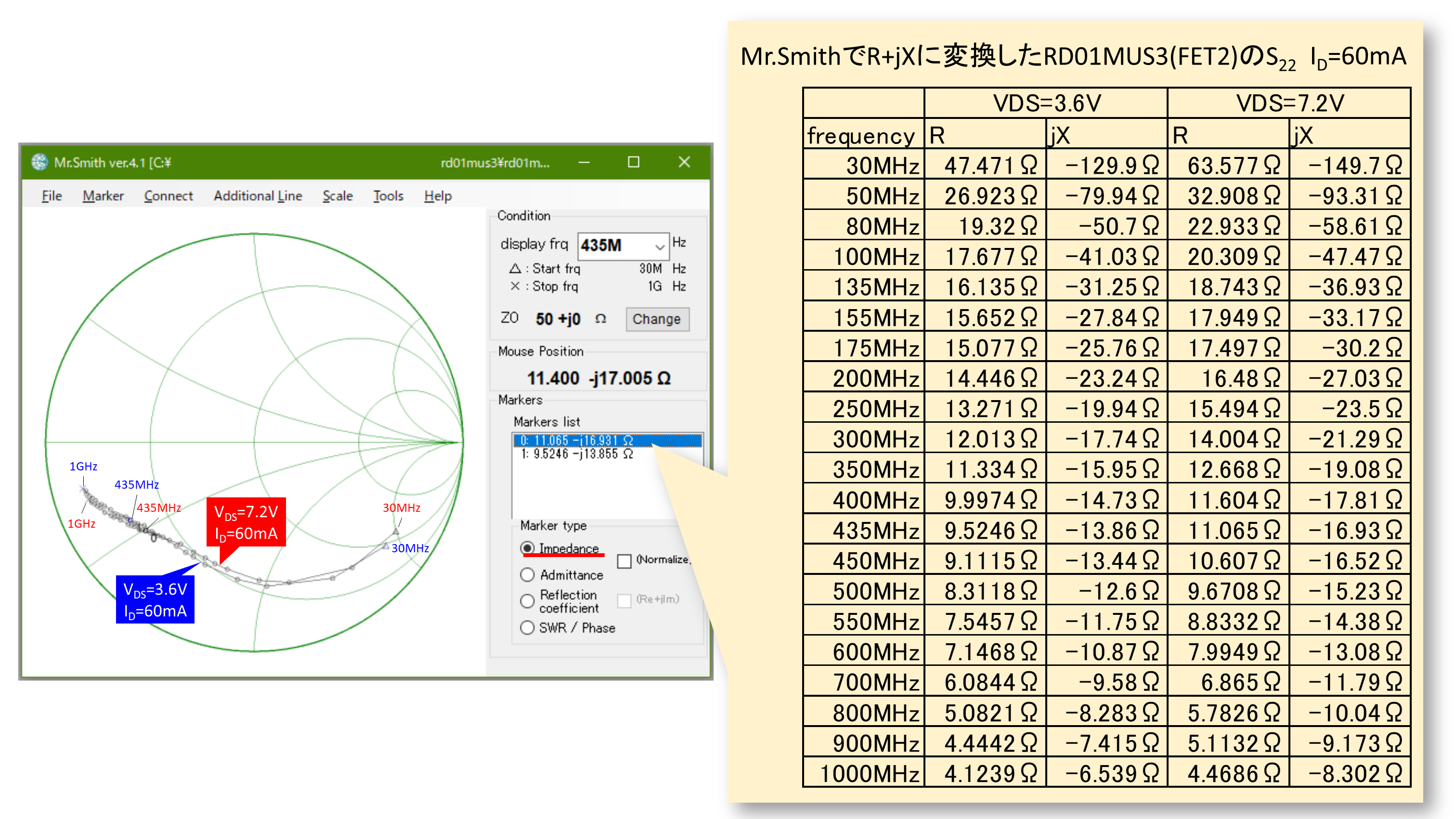
Task: Click the 63.577 Ω table cell
Action: (1228, 165)
